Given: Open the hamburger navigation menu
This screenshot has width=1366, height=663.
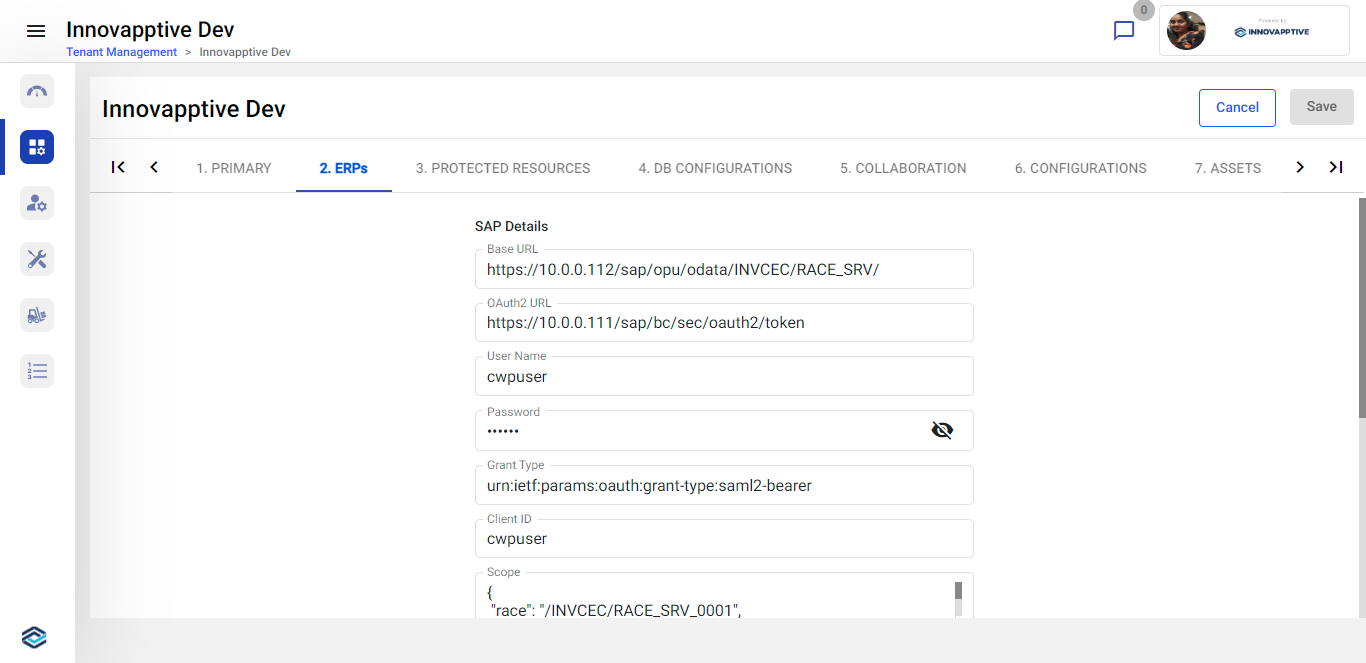Looking at the screenshot, I should point(36,31).
